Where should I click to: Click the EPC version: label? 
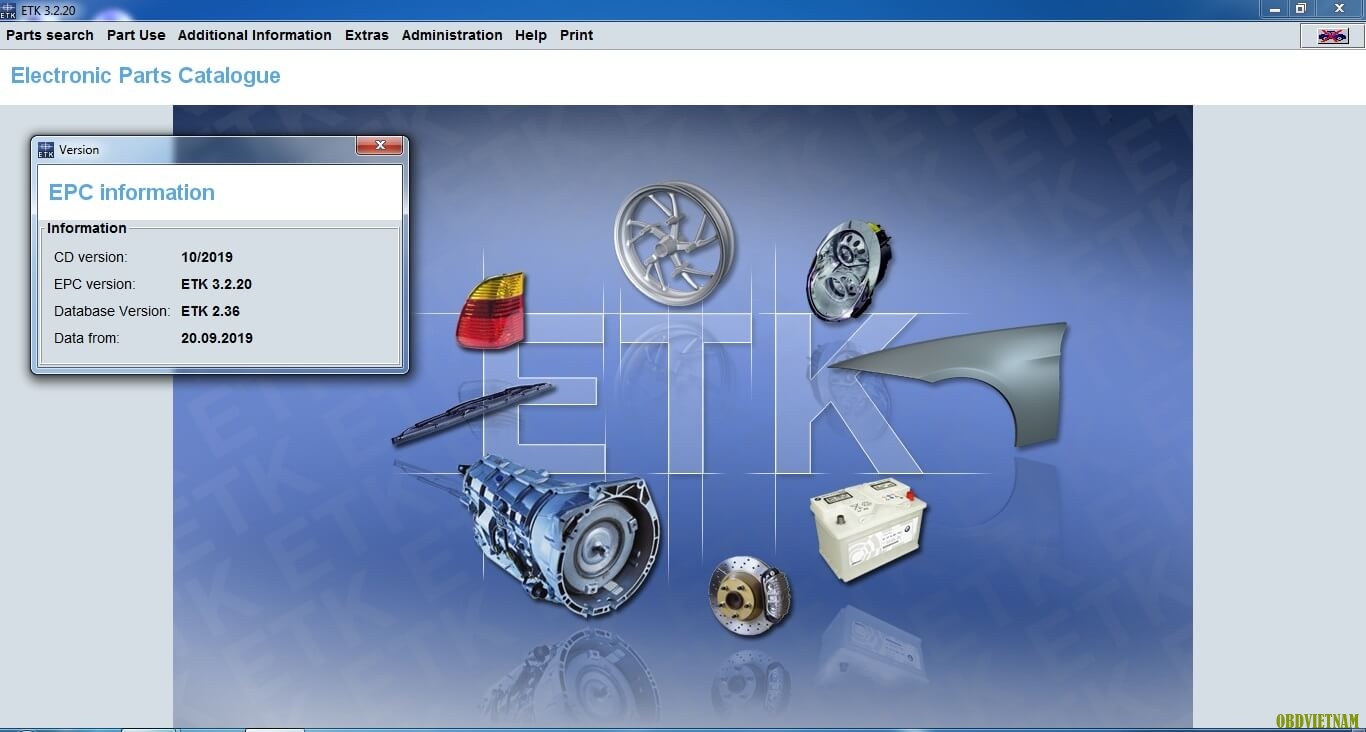click(x=95, y=284)
